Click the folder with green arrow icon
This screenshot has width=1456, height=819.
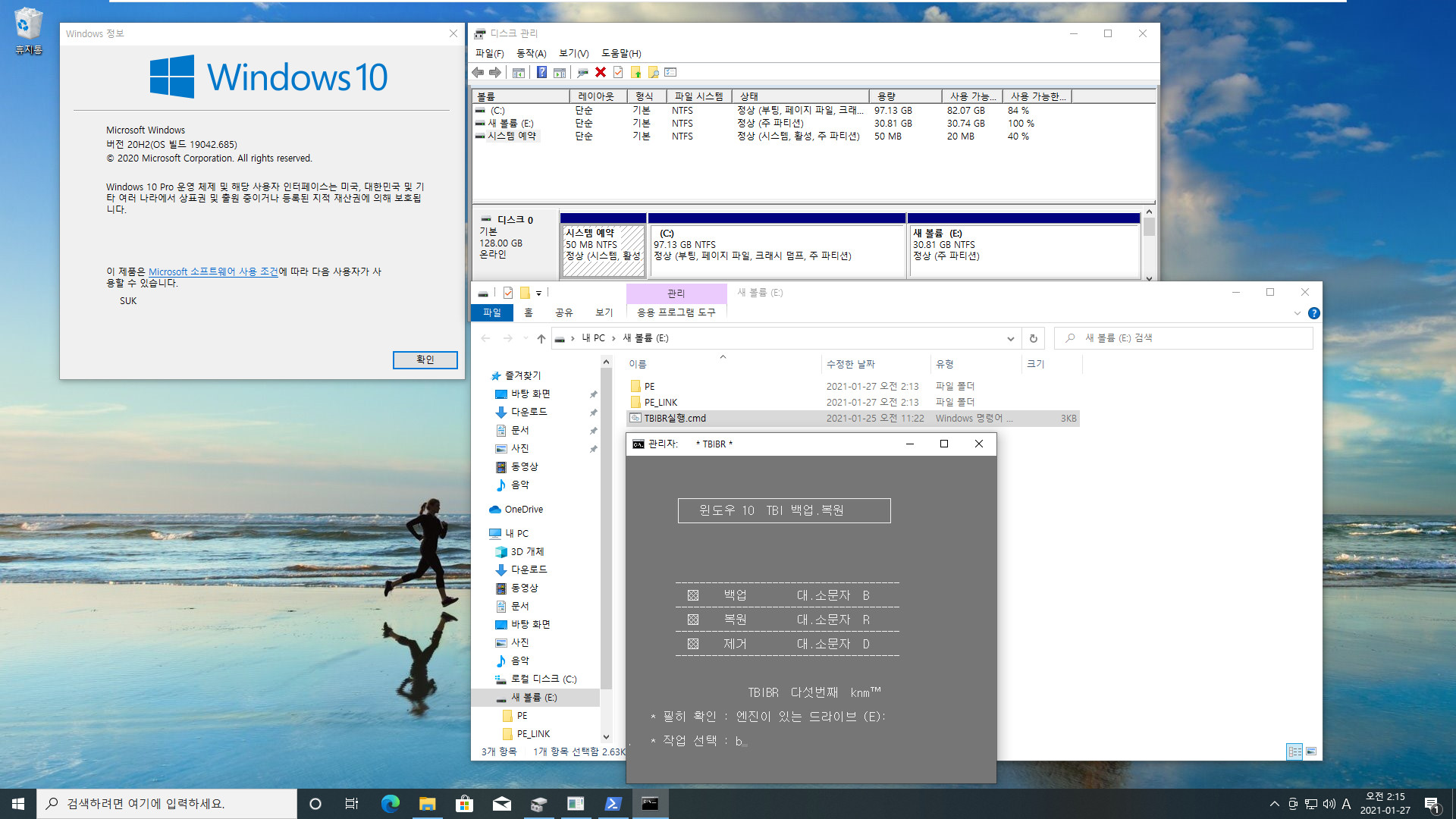pyautogui.click(x=635, y=72)
